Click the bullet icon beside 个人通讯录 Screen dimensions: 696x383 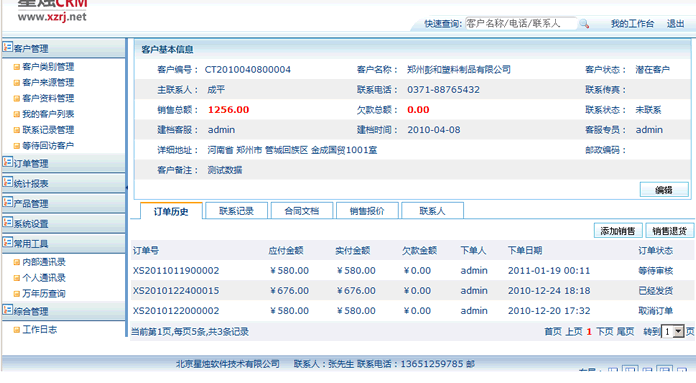click(x=17, y=278)
